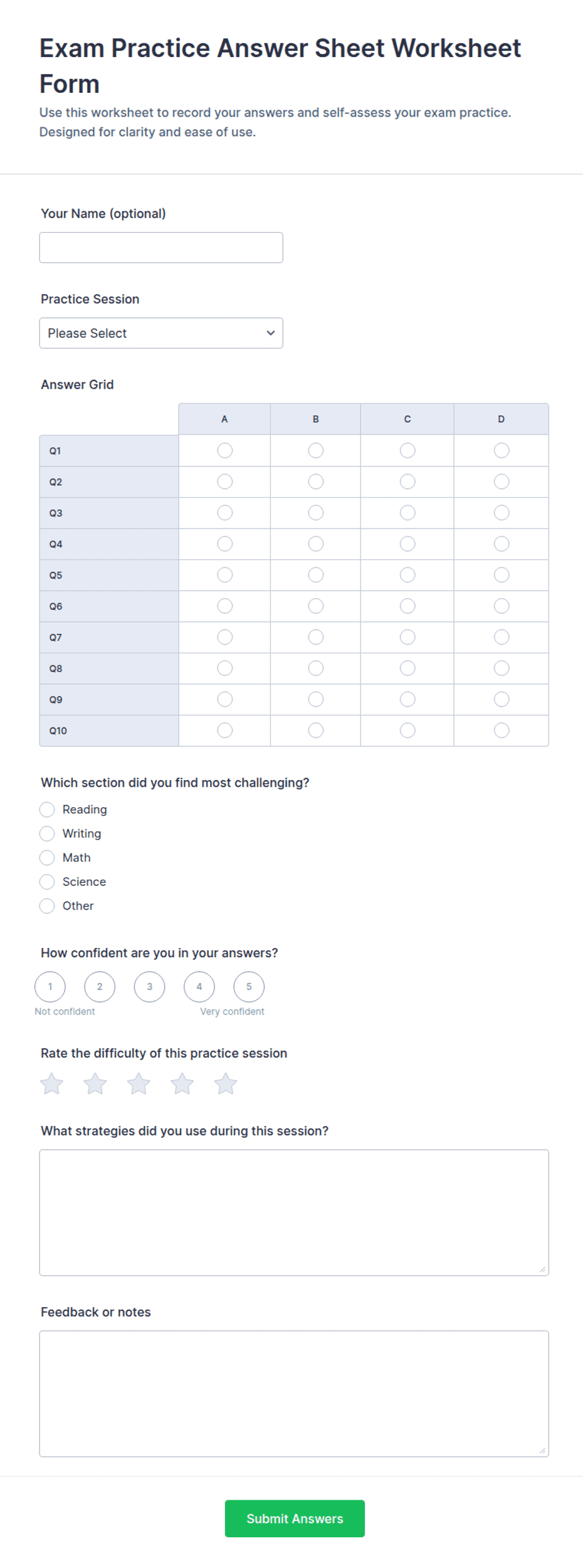Choose answer D for Q10
This screenshot has height=1568, width=583.
(x=502, y=730)
